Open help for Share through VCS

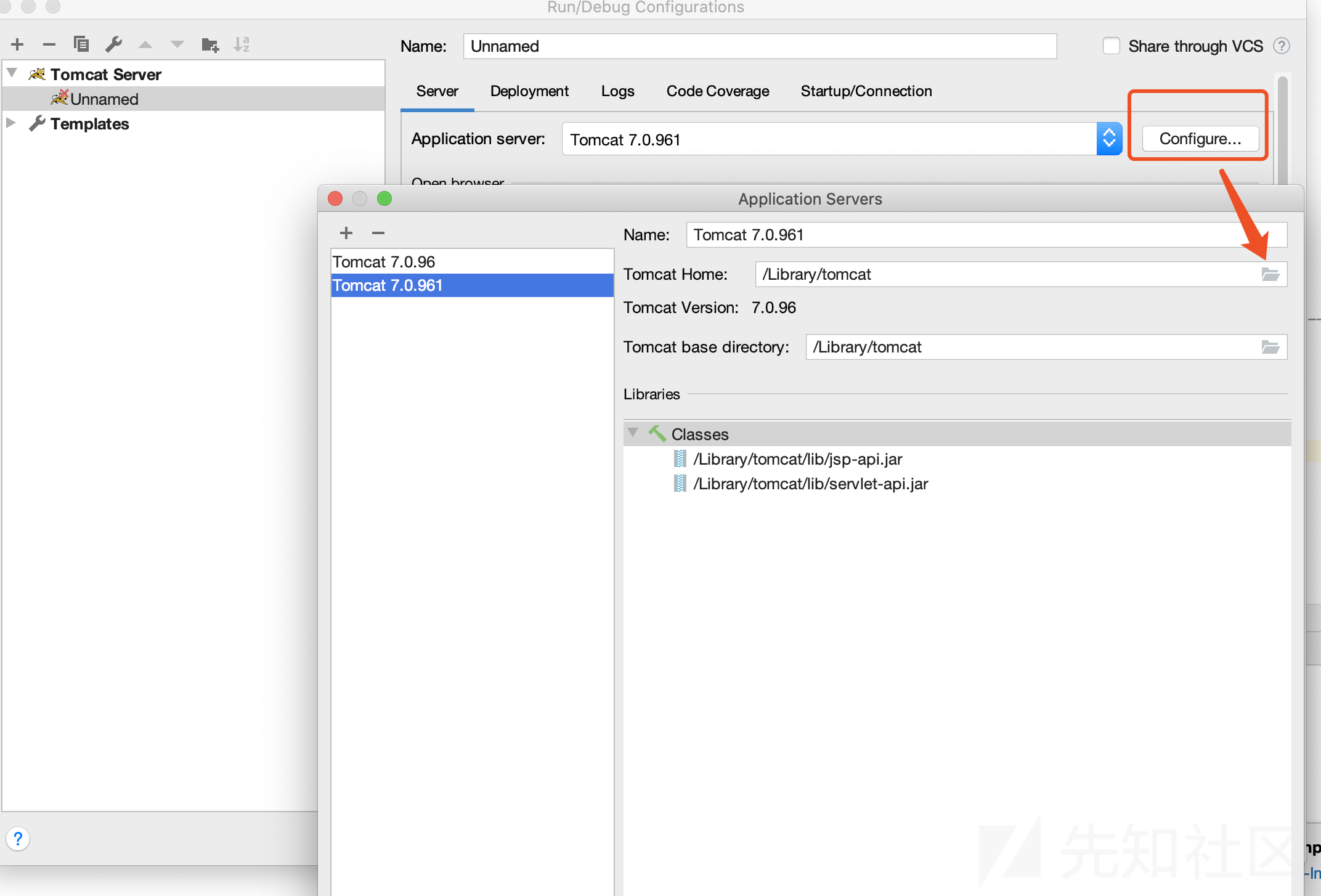1282,46
